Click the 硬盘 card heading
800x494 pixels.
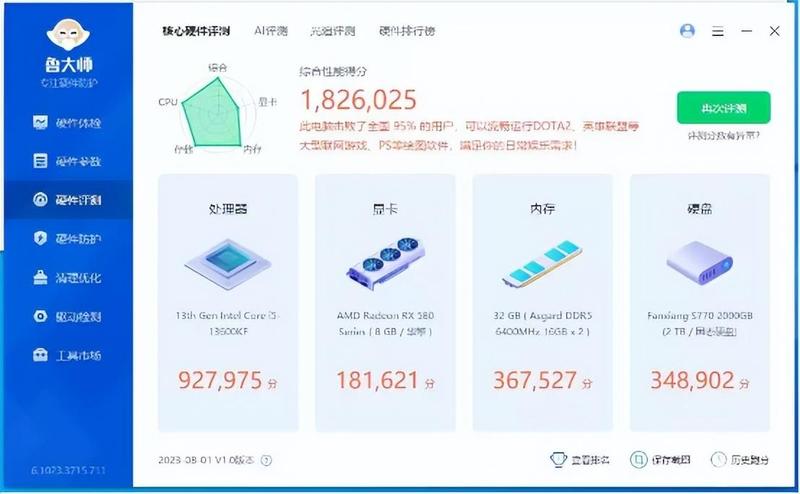pos(699,209)
